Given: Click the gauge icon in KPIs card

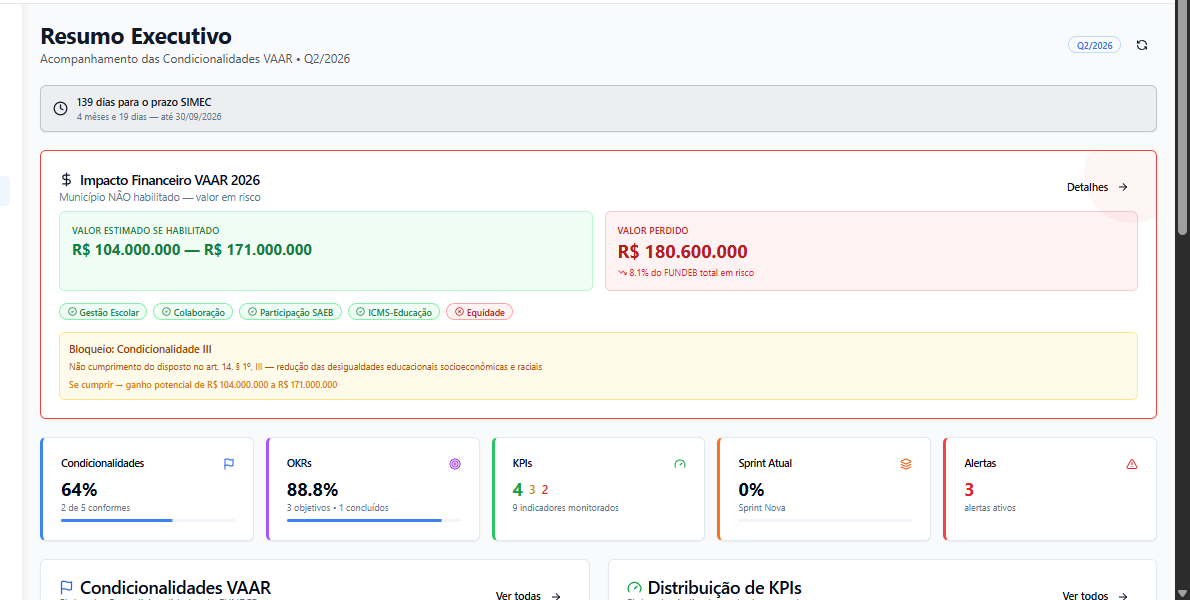Looking at the screenshot, I should pos(680,463).
